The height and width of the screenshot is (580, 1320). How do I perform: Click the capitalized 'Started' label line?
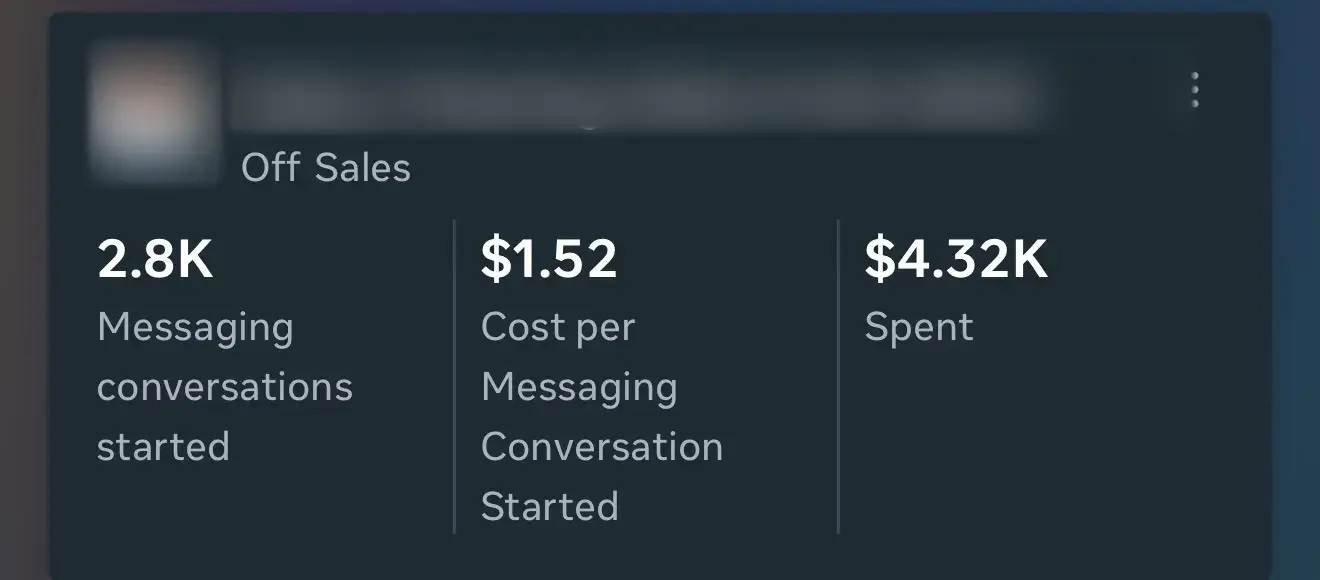(x=550, y=506)
